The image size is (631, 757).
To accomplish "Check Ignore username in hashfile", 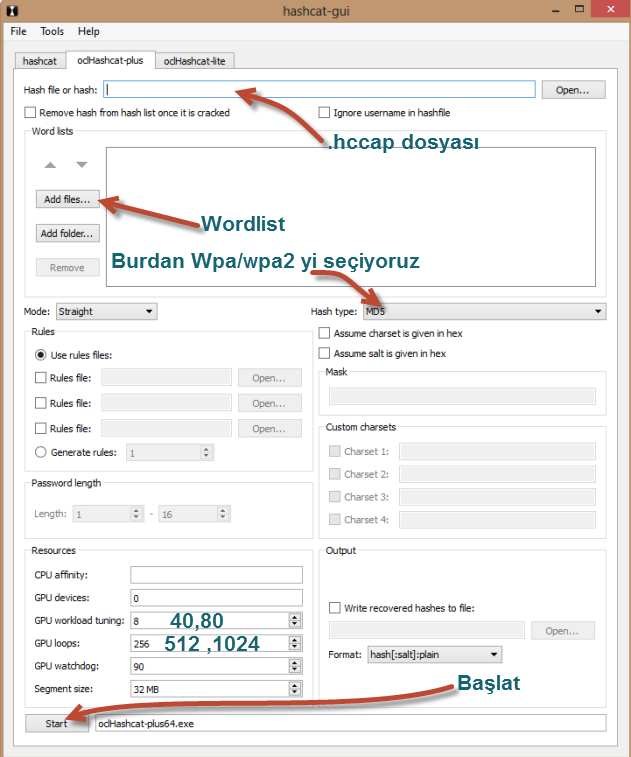I will [324, 112].
